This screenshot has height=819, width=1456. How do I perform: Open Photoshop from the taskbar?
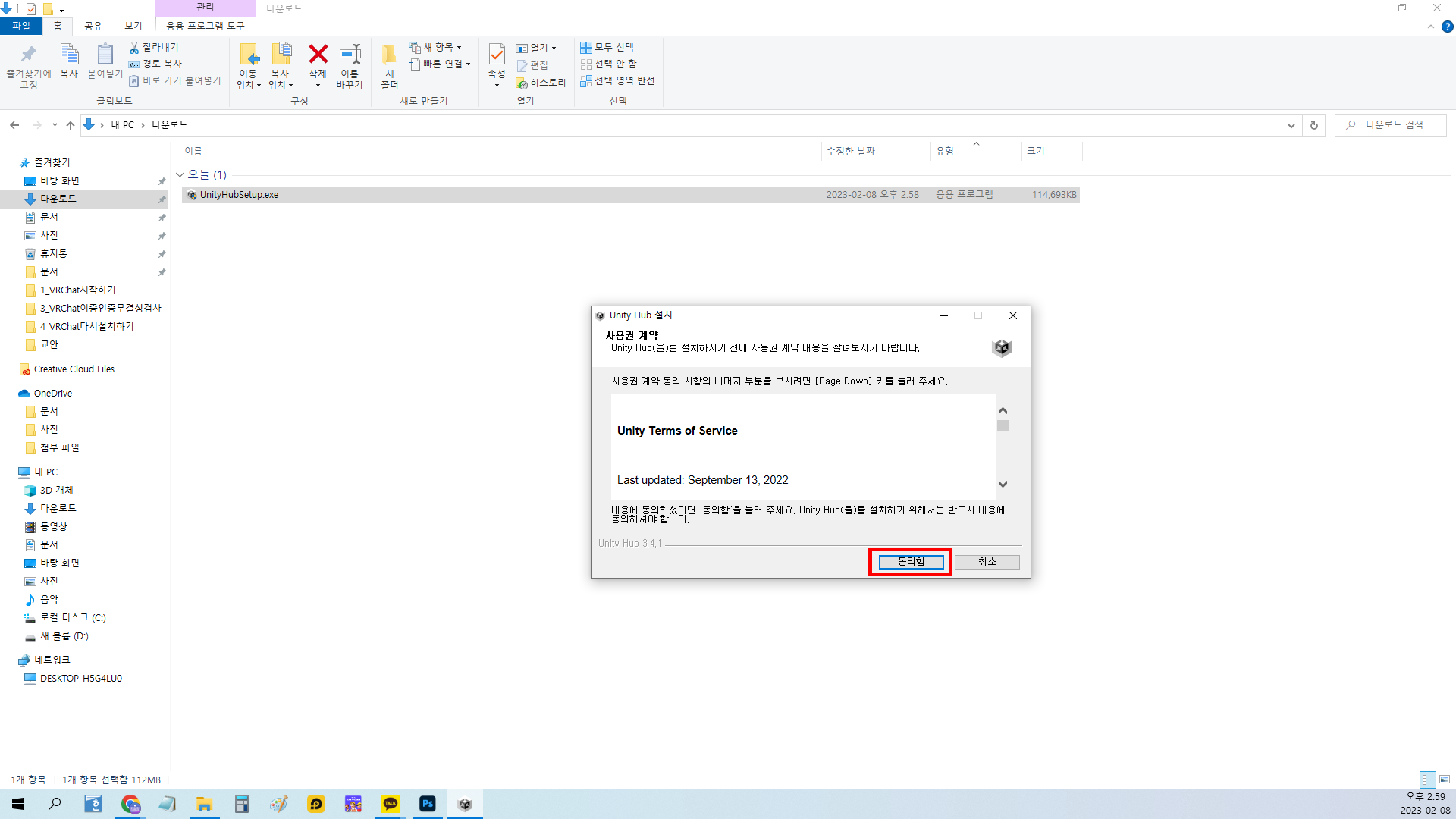tap(428, 804)
